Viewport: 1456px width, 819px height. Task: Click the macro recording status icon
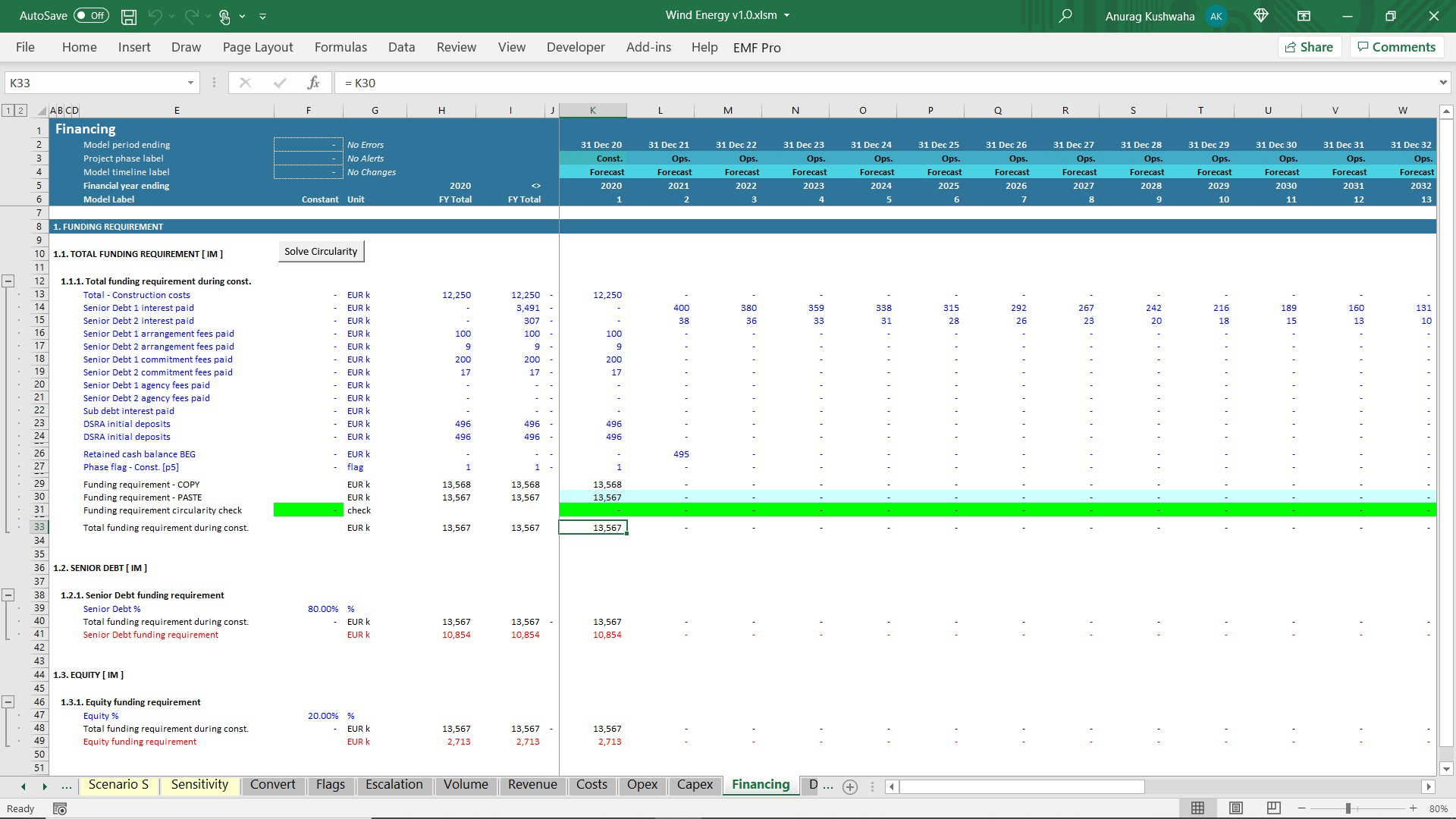coord(60,808)
